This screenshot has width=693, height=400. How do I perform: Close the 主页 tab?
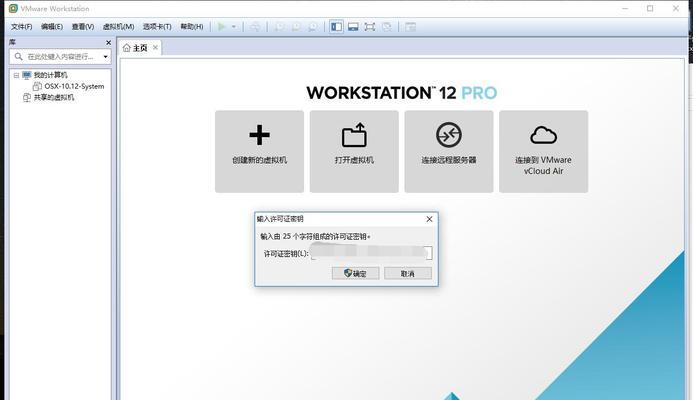(155, 47)
